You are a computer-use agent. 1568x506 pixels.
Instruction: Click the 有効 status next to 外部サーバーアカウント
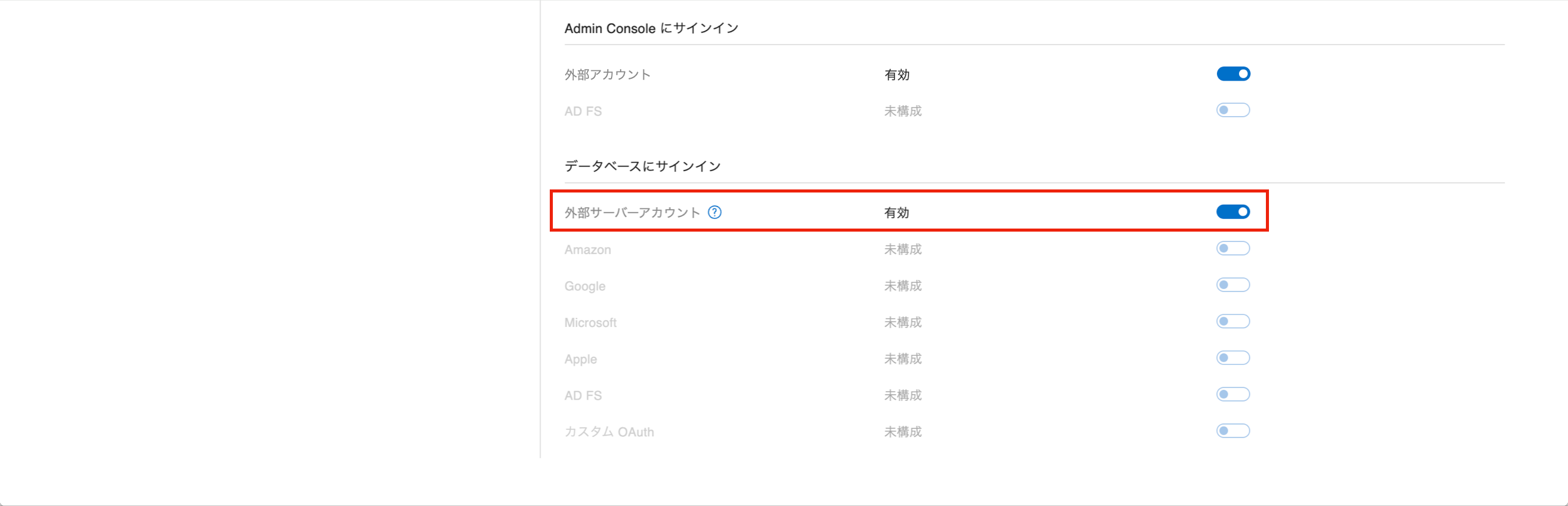[x=895, y=212]
